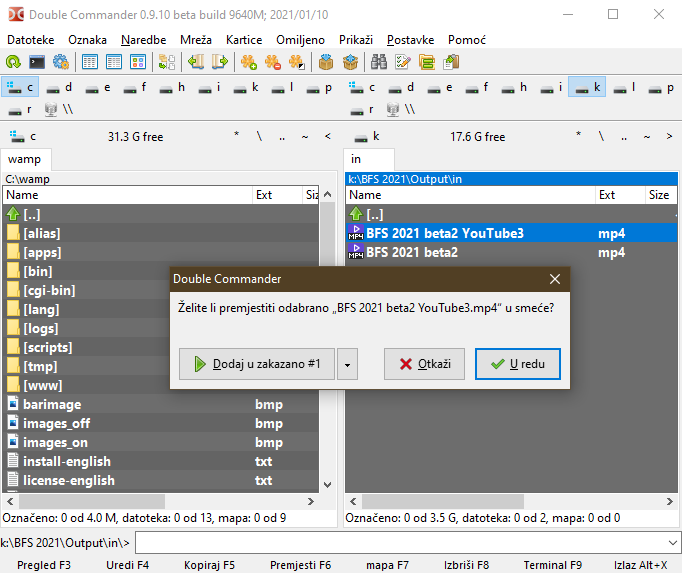
Task: Expand the queue dropdown arrow in dialog
Action: (x=347, y=364)
